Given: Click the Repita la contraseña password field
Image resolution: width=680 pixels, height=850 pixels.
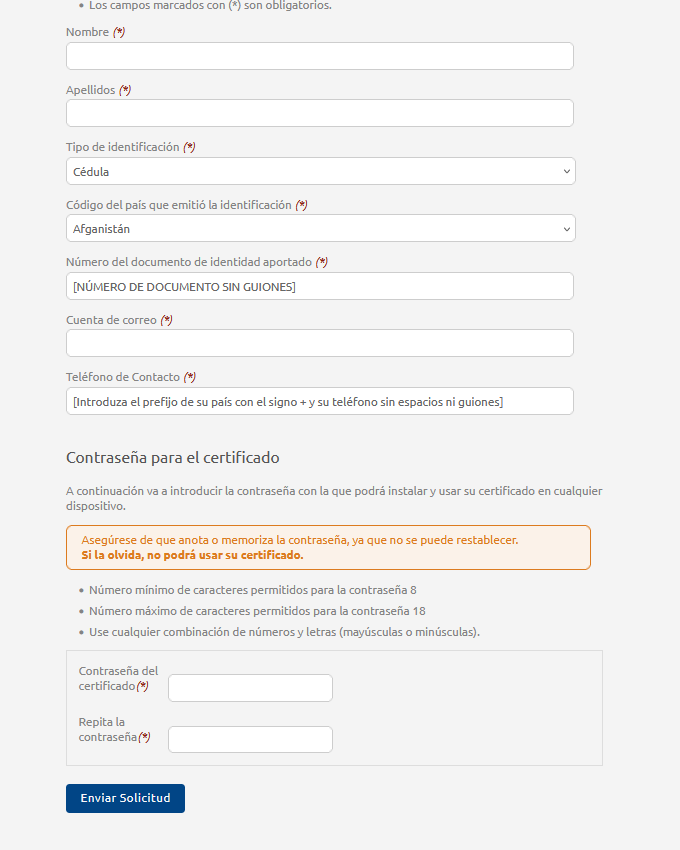Looking at the screenshot, I should [250, 739].
